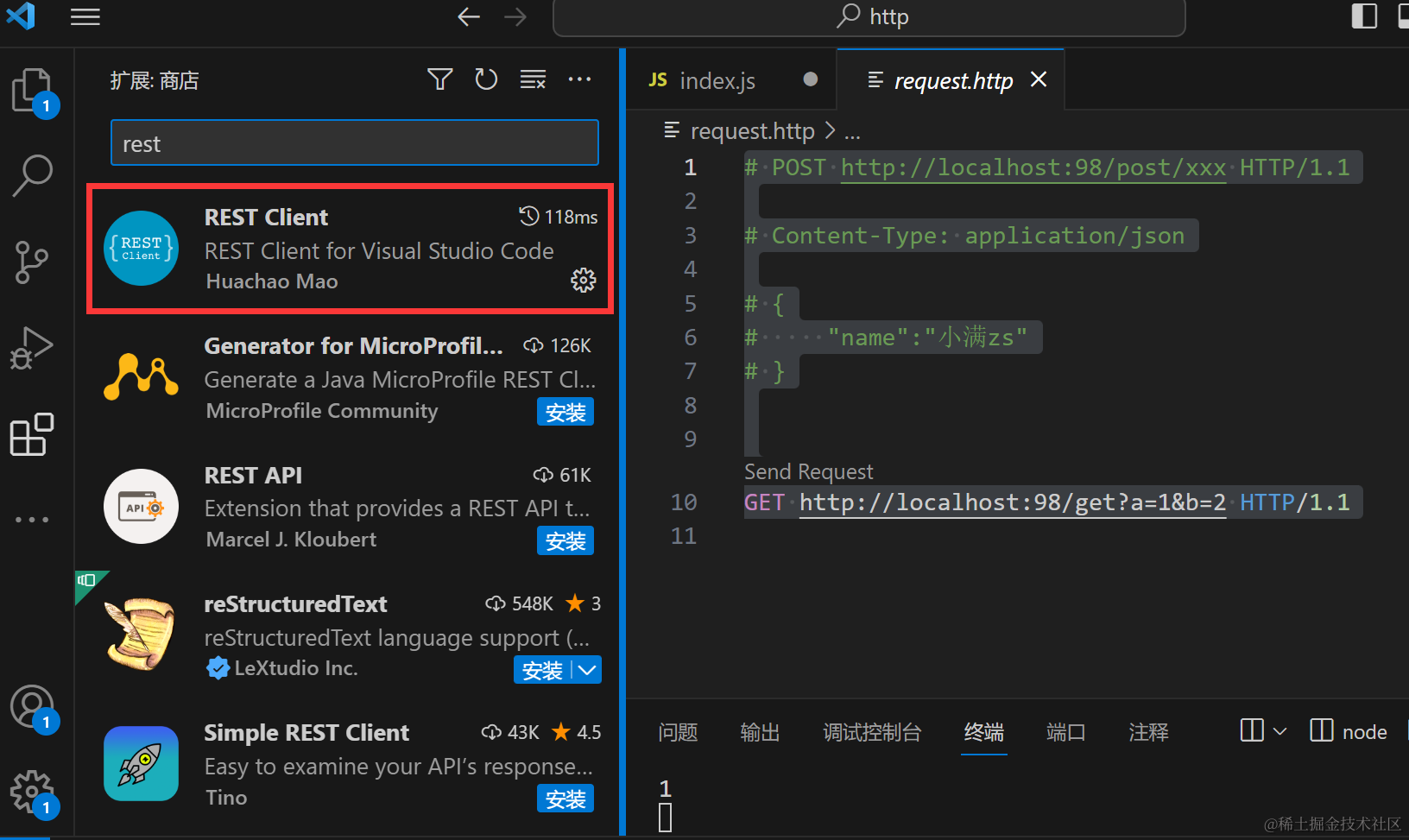
Task: Open REST Client extension settings gear
Action: tap(584, 280)
